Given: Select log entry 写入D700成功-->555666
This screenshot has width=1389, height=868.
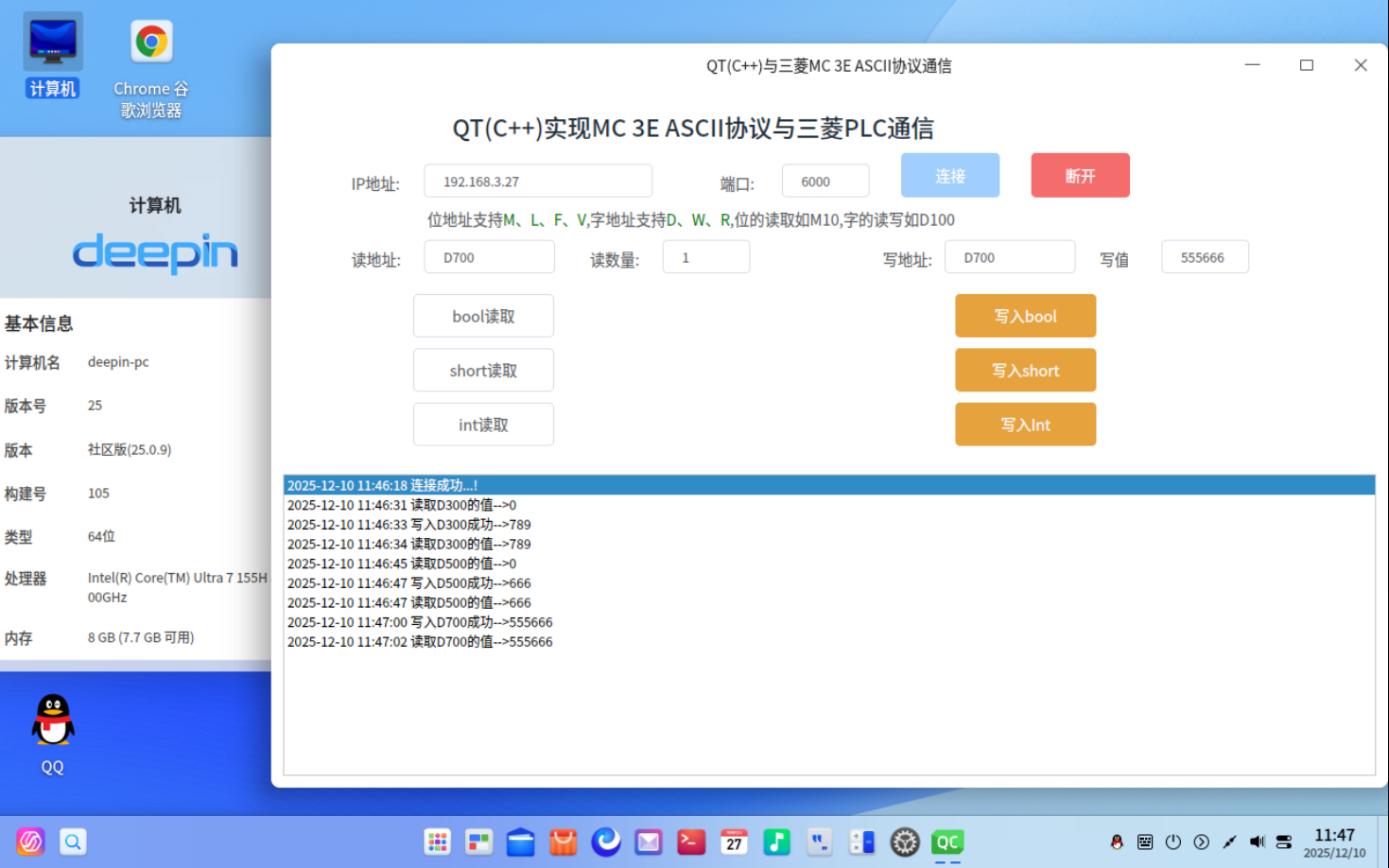Looking at the screenshot, I should 829,622.
